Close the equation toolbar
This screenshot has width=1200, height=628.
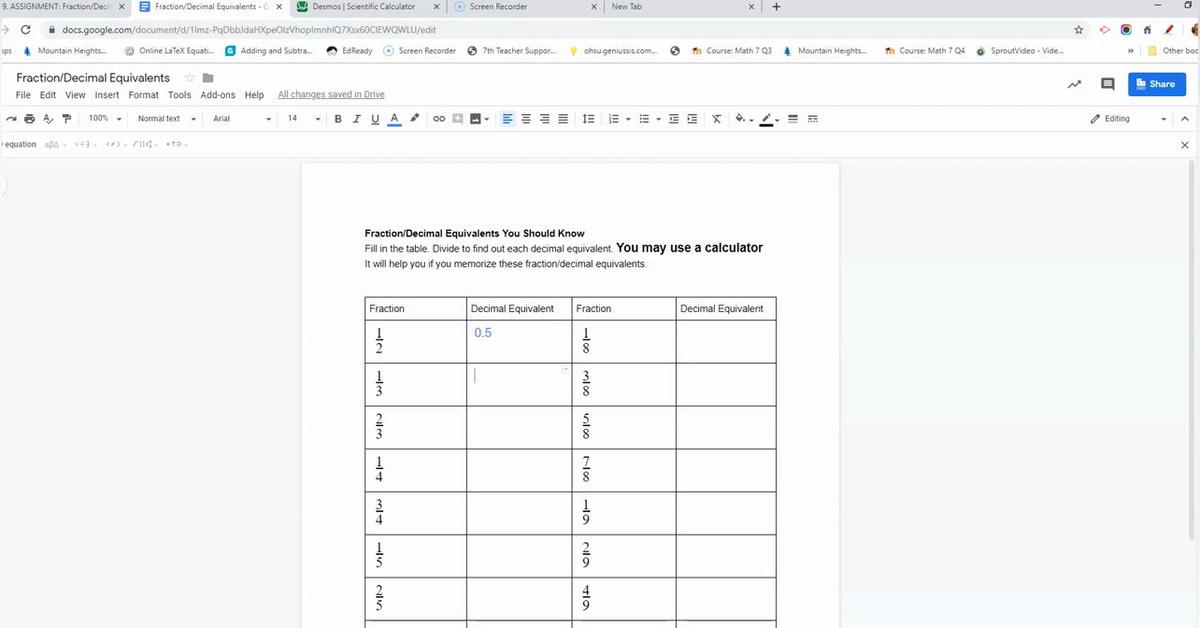1185,145
